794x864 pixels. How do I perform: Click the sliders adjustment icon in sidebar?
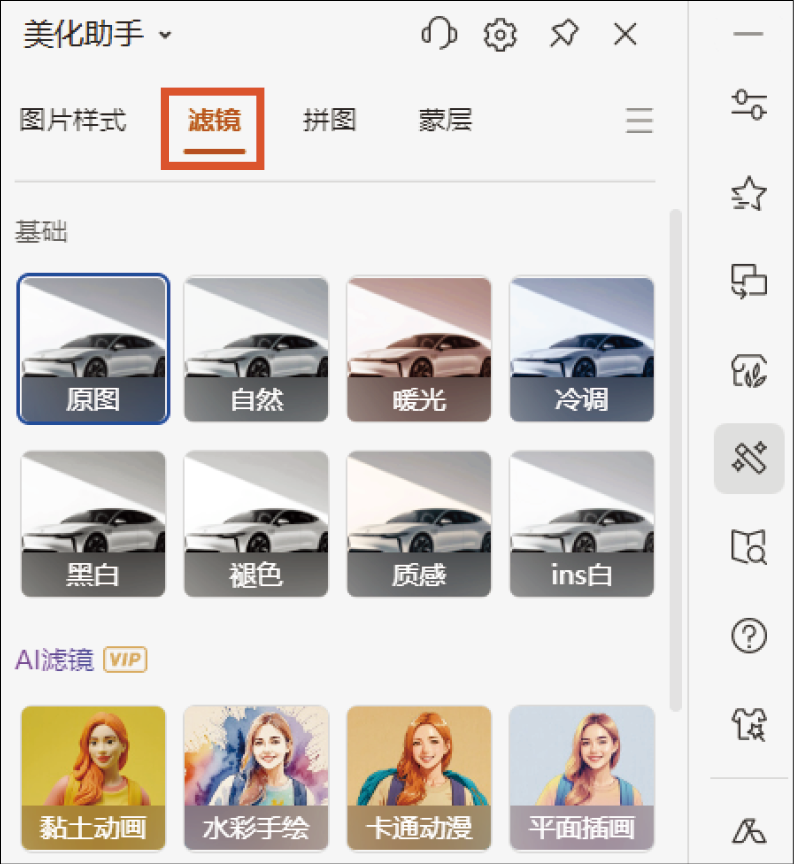pyautogui.click(x=749, y=104)
